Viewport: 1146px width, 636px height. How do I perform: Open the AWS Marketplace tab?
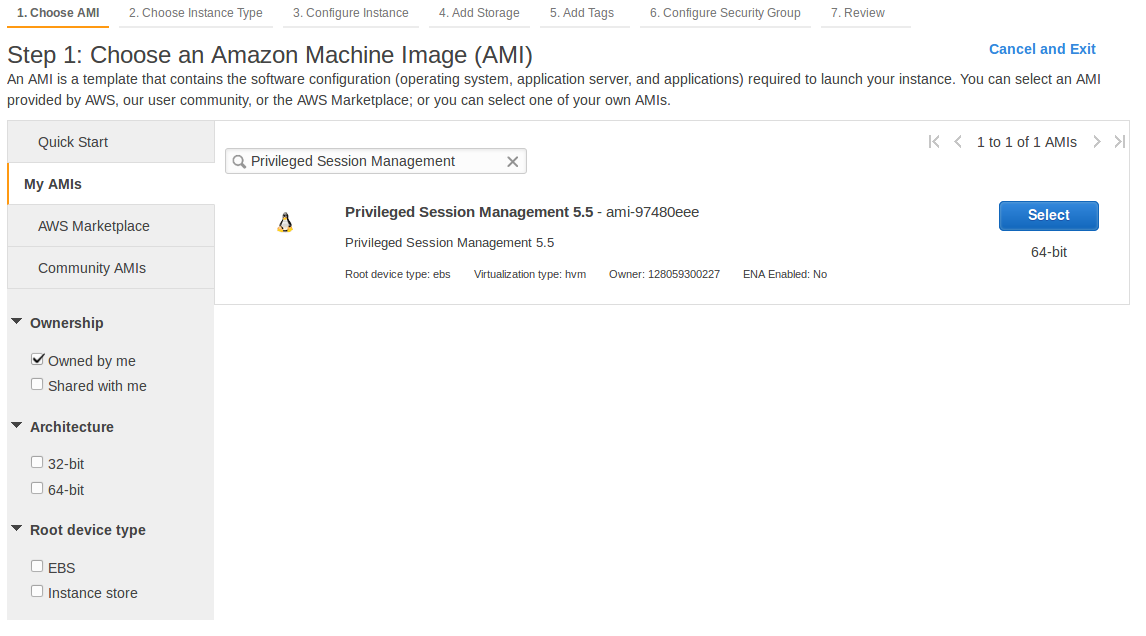[94, 226]
